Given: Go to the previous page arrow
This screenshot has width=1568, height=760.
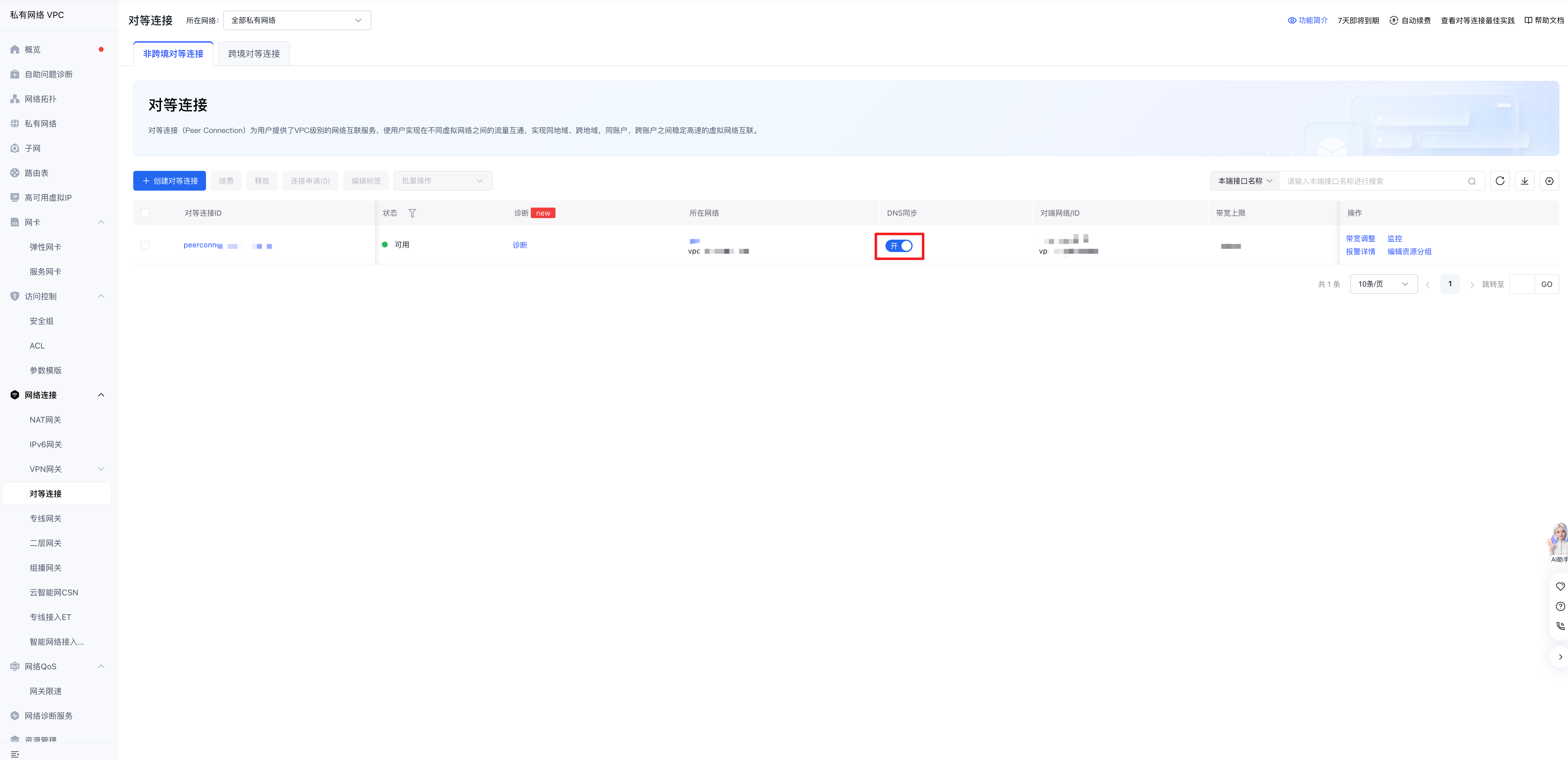Looking at the screenshot, I should (x=1427, y=284).
